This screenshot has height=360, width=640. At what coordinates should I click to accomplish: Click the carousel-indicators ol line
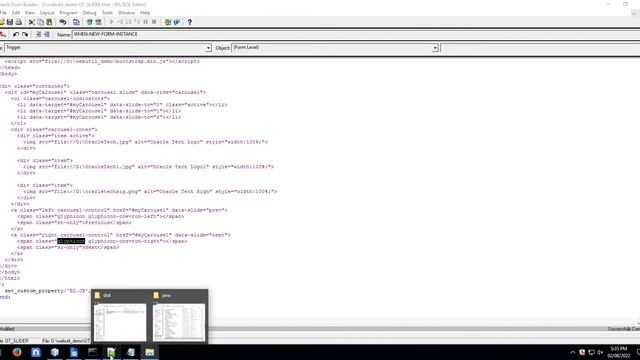click(60, 98)
